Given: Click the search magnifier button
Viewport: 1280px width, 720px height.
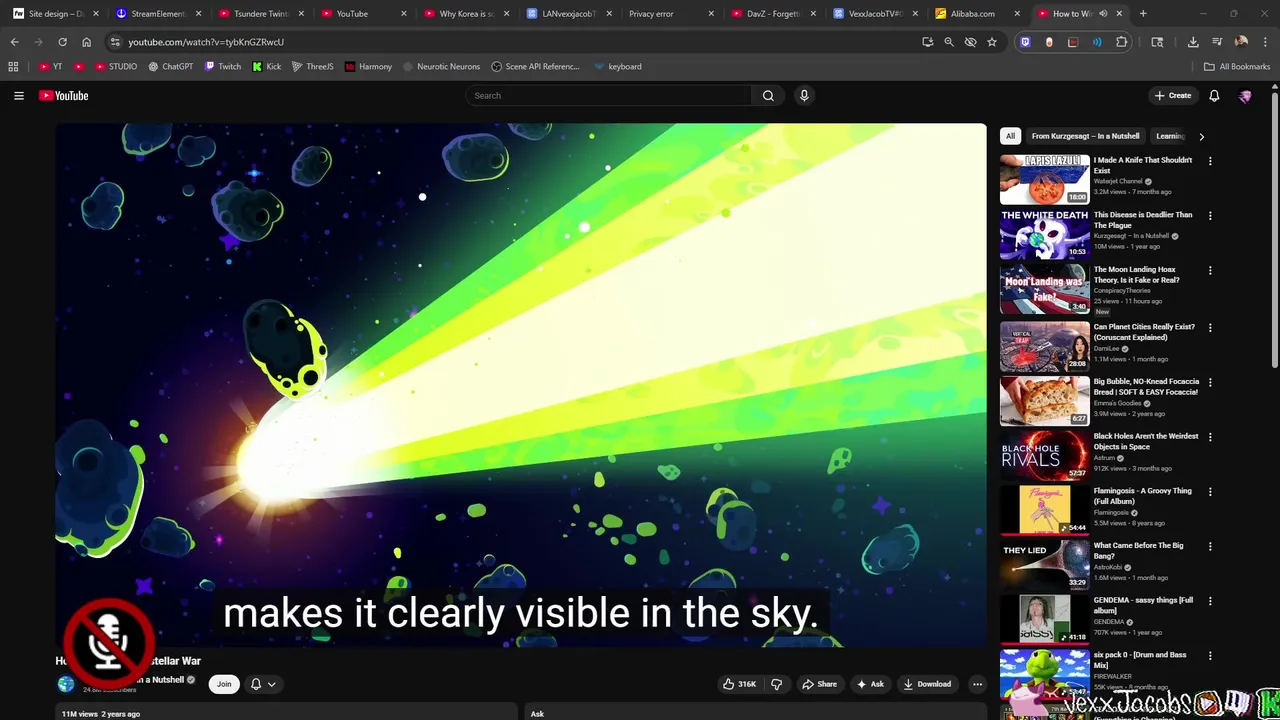Looking at the screenshot, I should click(768, 95).
